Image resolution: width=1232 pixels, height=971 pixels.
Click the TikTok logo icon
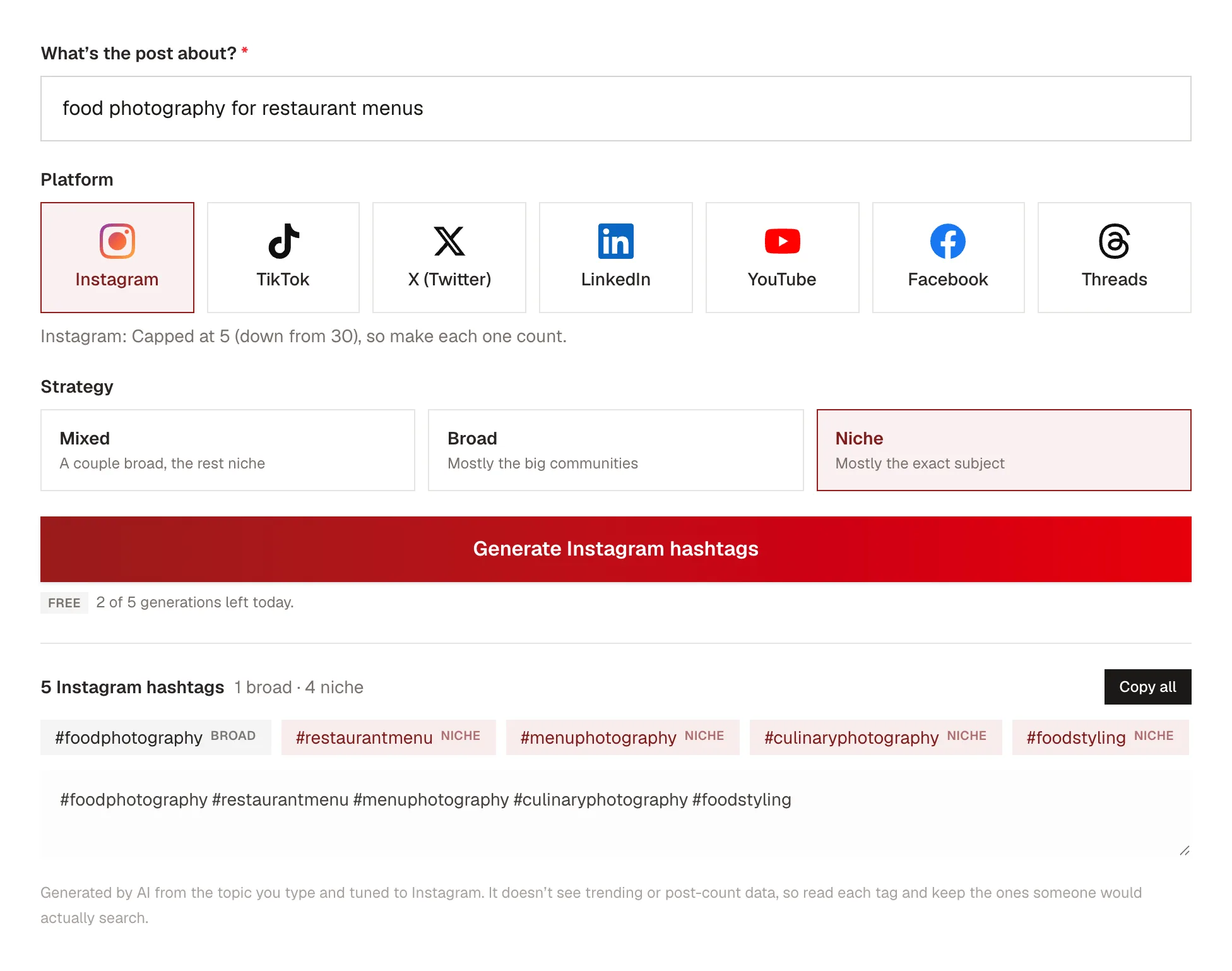point(283,241)
